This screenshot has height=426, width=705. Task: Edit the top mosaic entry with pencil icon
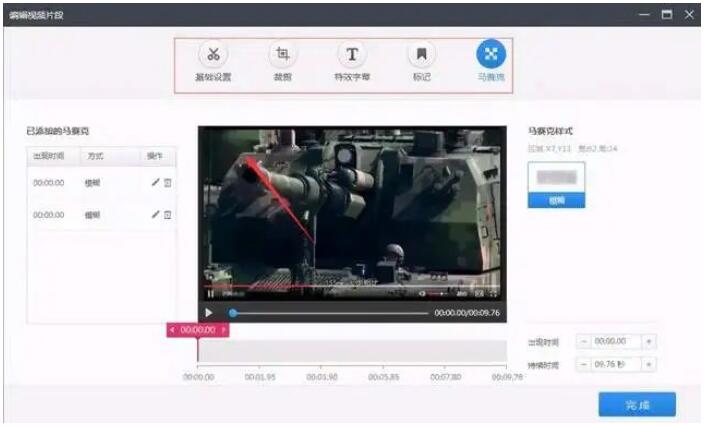(x=155, y=182)
